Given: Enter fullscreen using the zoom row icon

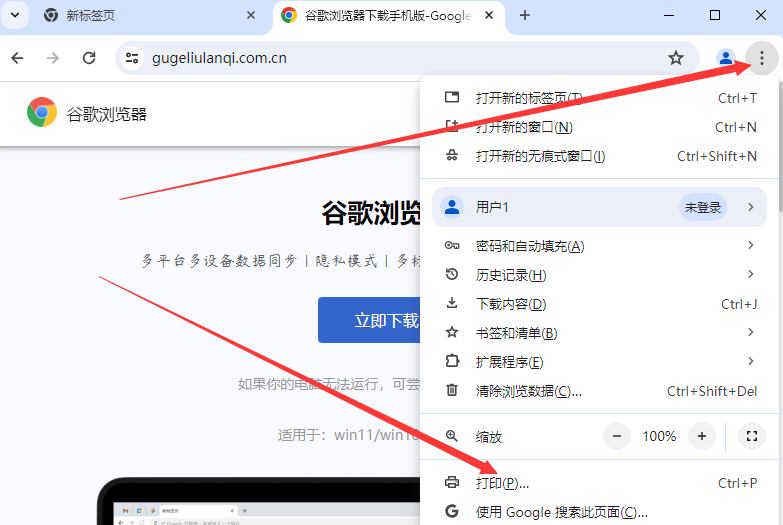Looking at the screenshot, I should 752,436.
